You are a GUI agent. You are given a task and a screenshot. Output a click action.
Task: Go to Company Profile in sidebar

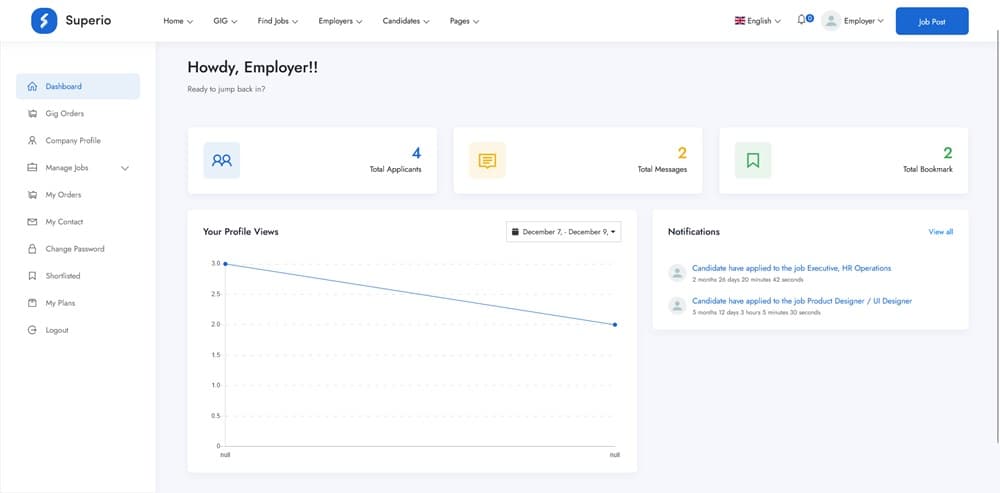tap(73, 141)
